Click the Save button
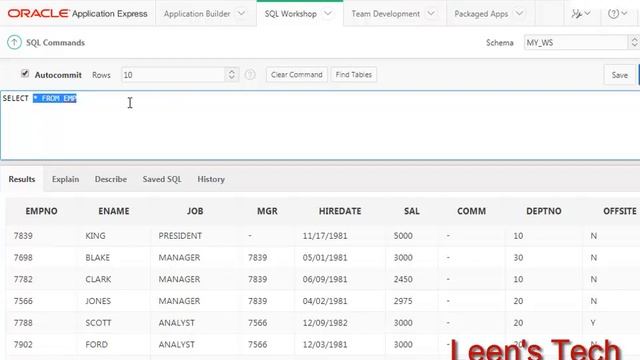The height and width of the screenshot is (360, 640). [619, 75]
